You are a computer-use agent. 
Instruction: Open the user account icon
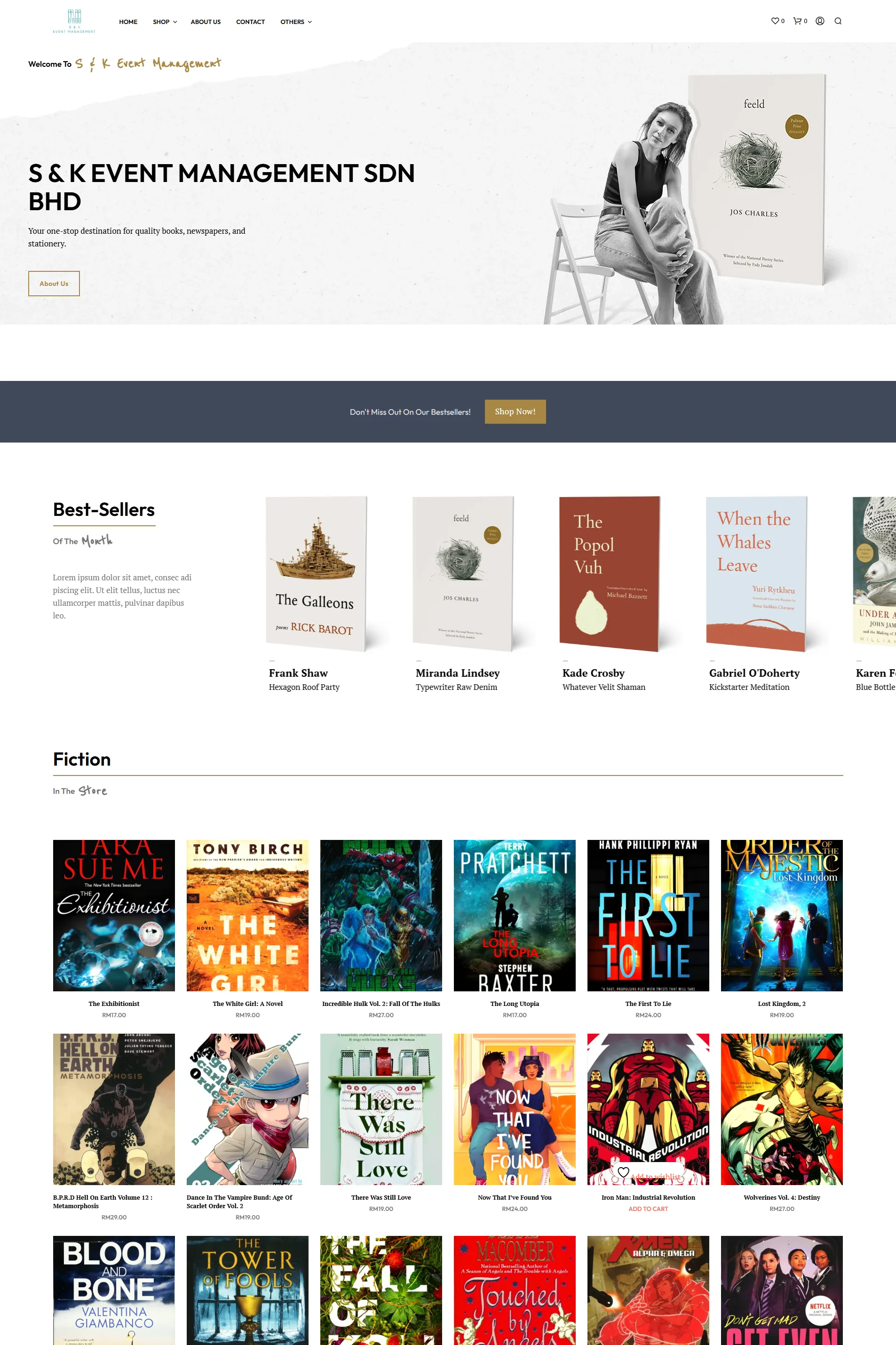(819, 21)
